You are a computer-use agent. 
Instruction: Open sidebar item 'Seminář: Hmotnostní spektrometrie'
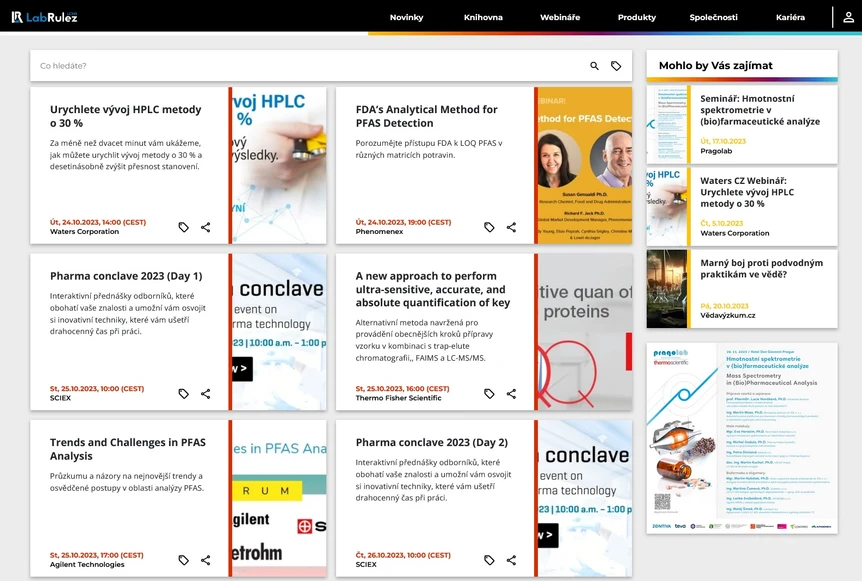click(760, 110)
